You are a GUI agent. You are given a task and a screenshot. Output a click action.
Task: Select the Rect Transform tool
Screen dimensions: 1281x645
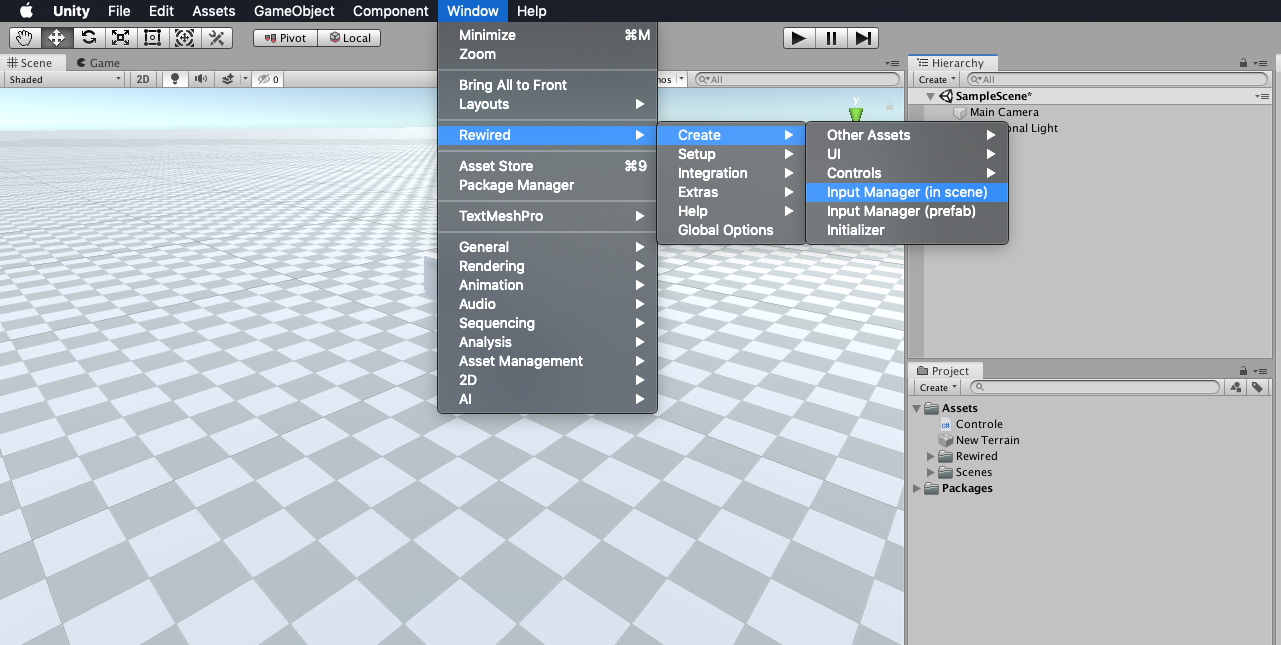tap(152, 38)
